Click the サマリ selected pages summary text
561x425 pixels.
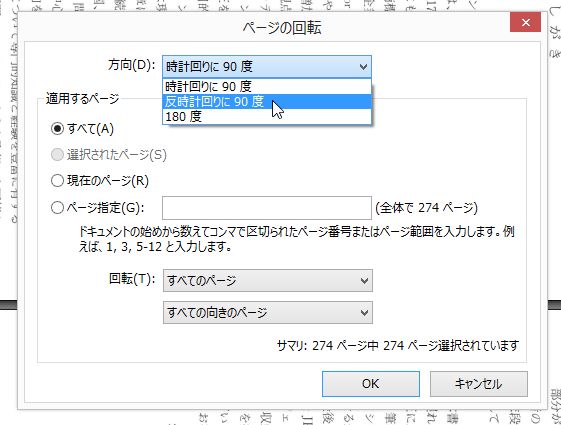(x=398, y=346)
